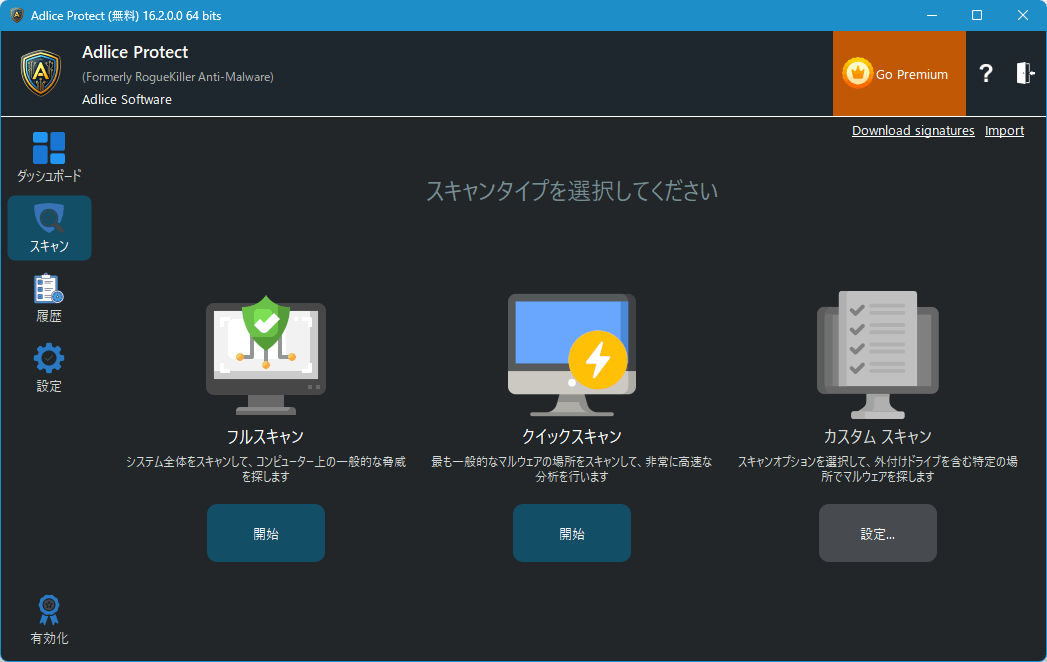Click the custom scan checklist monitor image
Image resolution: width=1047 pixels, height=662 pixels.
[877, 355]
